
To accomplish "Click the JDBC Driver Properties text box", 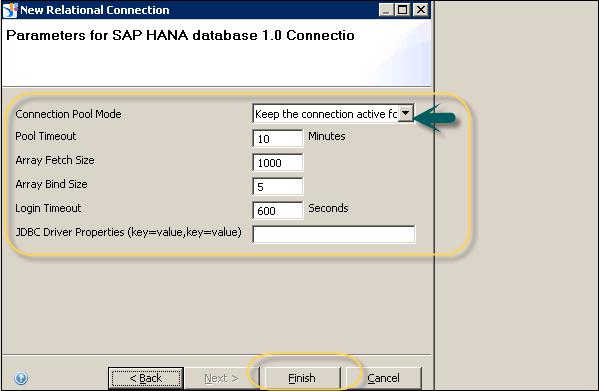I will 334,234.
